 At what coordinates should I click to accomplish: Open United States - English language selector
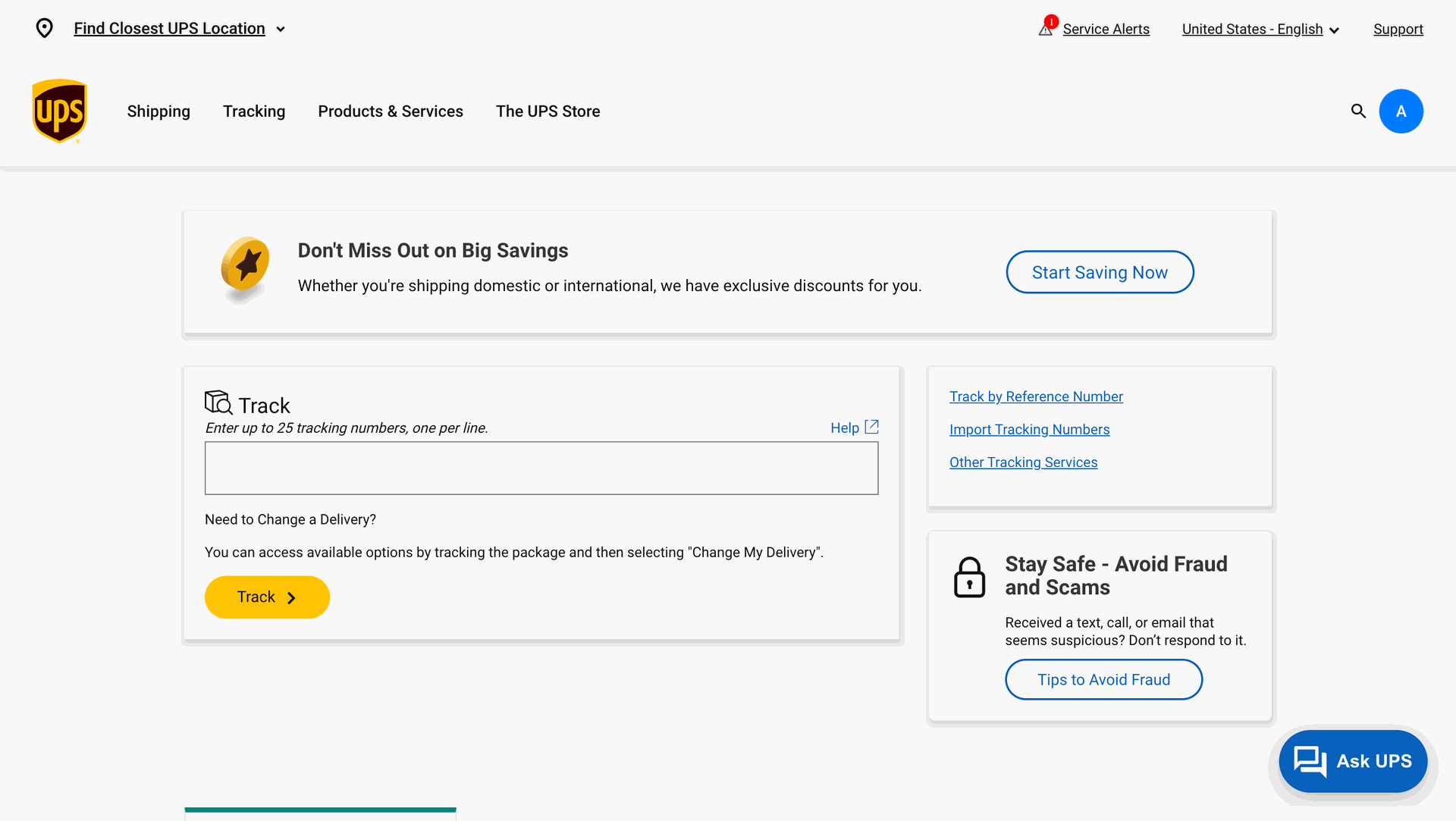[x=1260, y=30]
